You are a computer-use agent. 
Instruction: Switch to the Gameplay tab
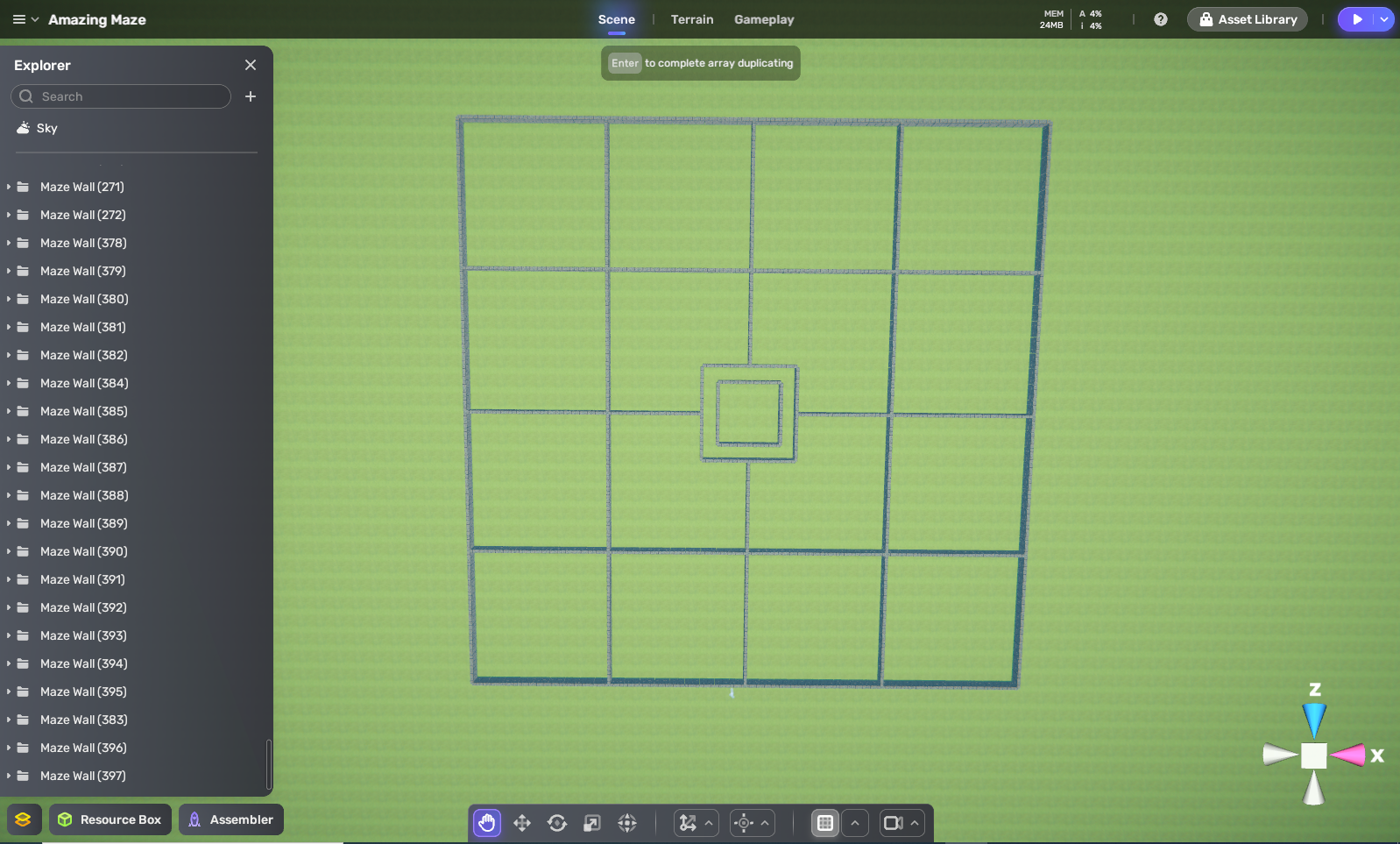pyautogui.click(x=764, y=19)
